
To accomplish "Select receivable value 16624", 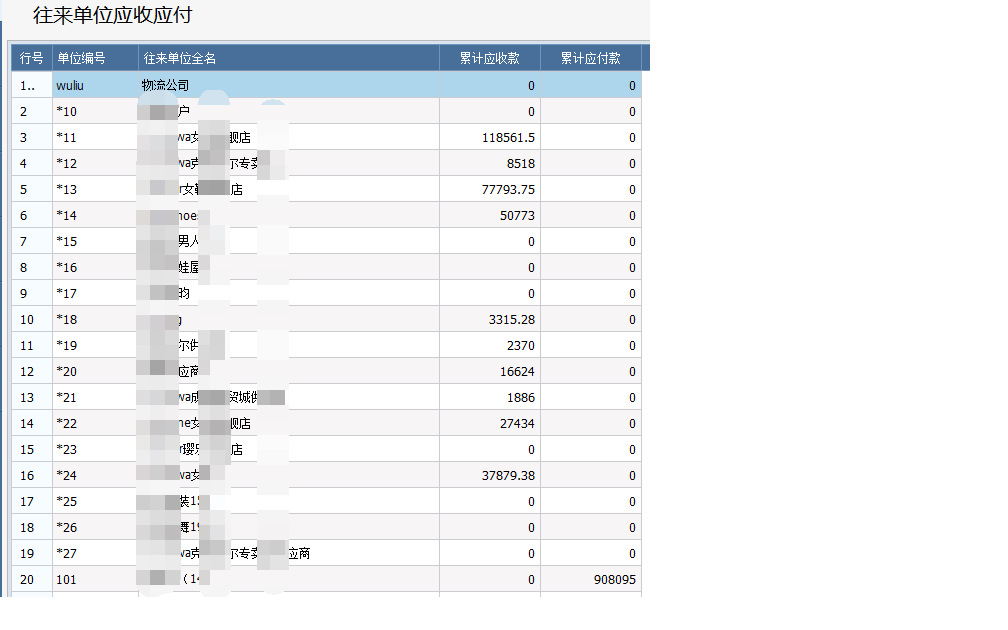I will click(490, 372).
